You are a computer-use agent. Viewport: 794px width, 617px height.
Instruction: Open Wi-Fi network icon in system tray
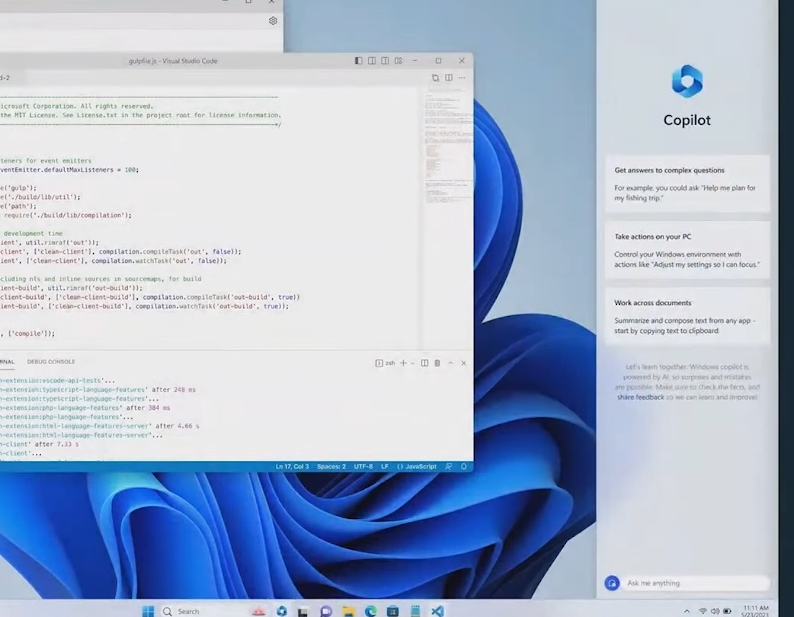702,611
